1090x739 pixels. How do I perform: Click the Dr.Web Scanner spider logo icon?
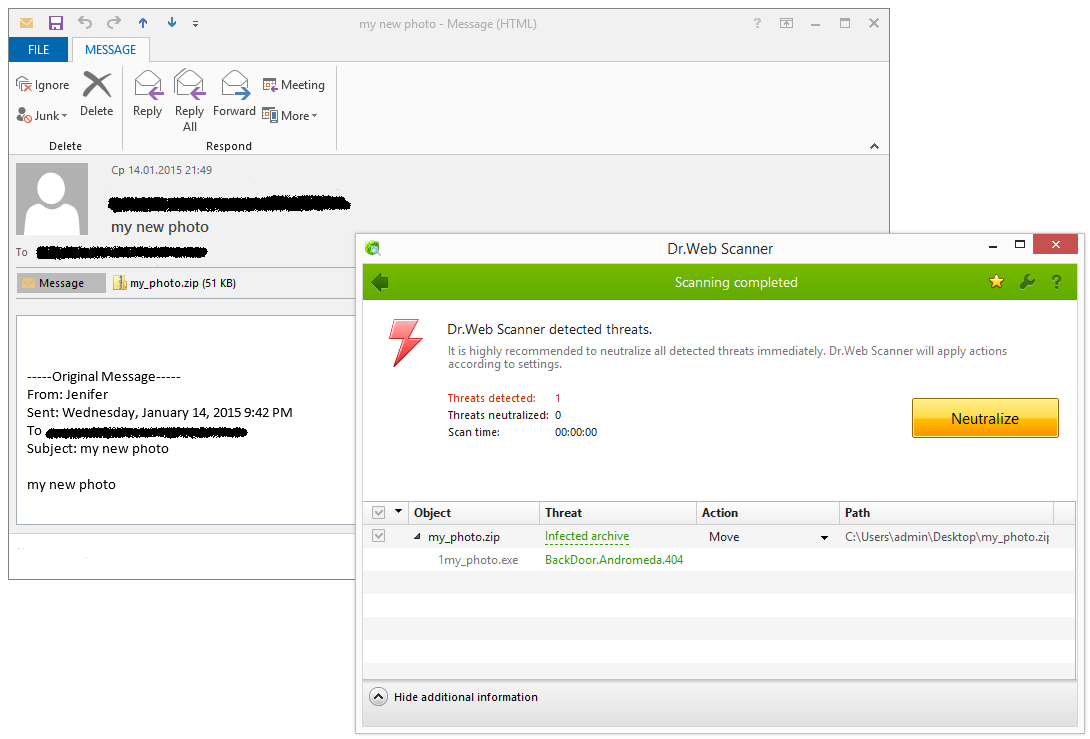click(373, 248)
